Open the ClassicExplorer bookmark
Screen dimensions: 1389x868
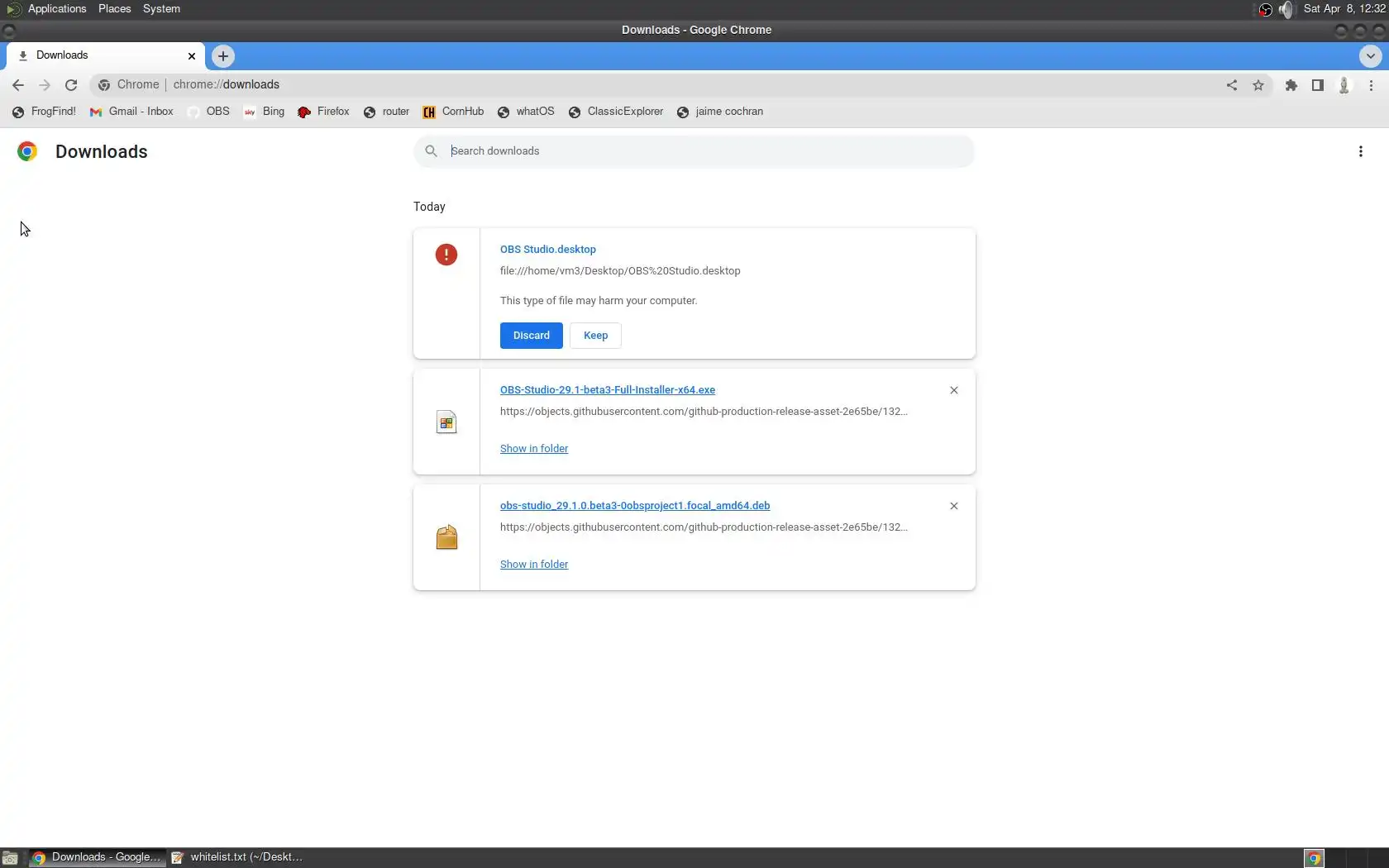point(616,112)
